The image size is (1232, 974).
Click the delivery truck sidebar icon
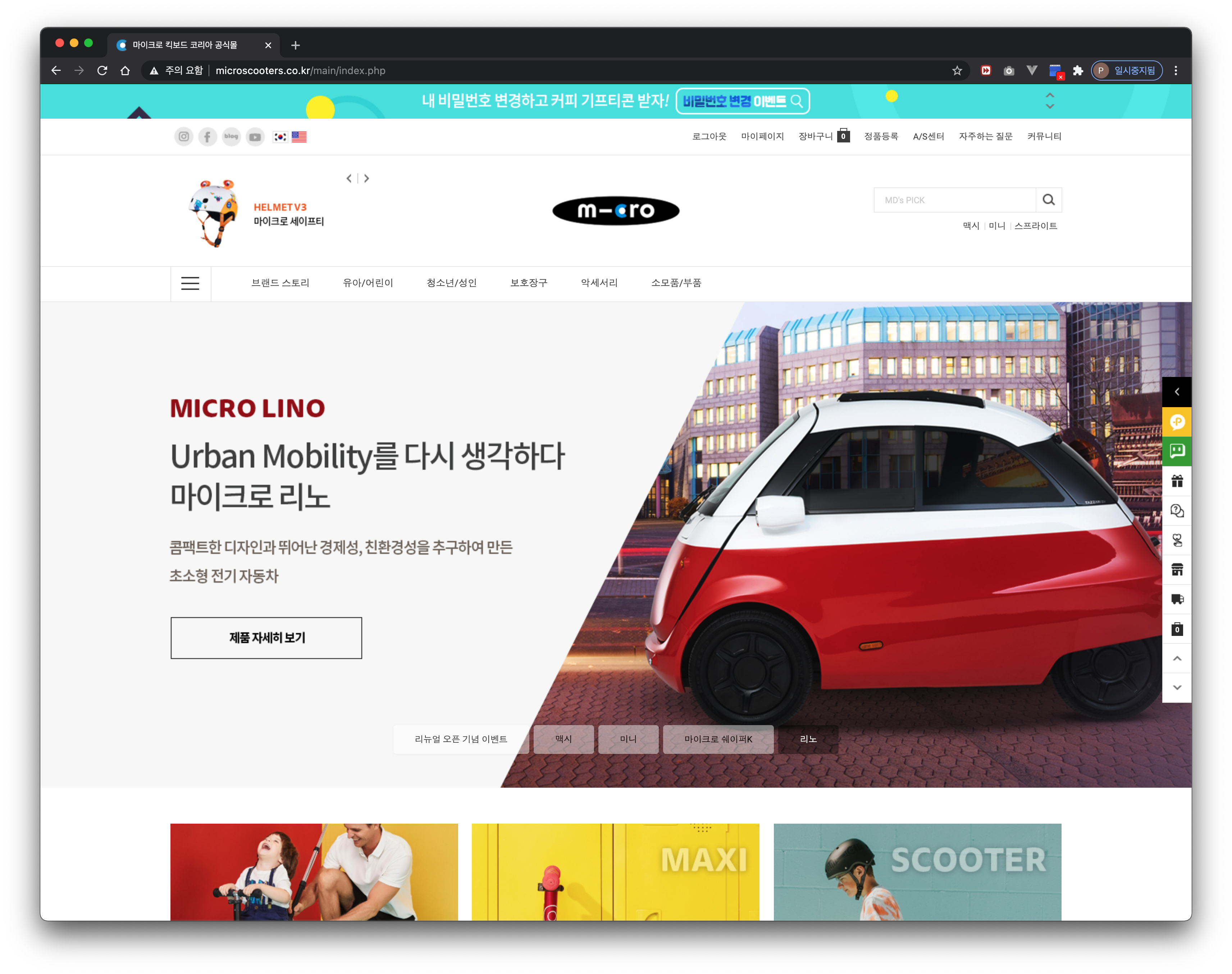coord(1177,599)
